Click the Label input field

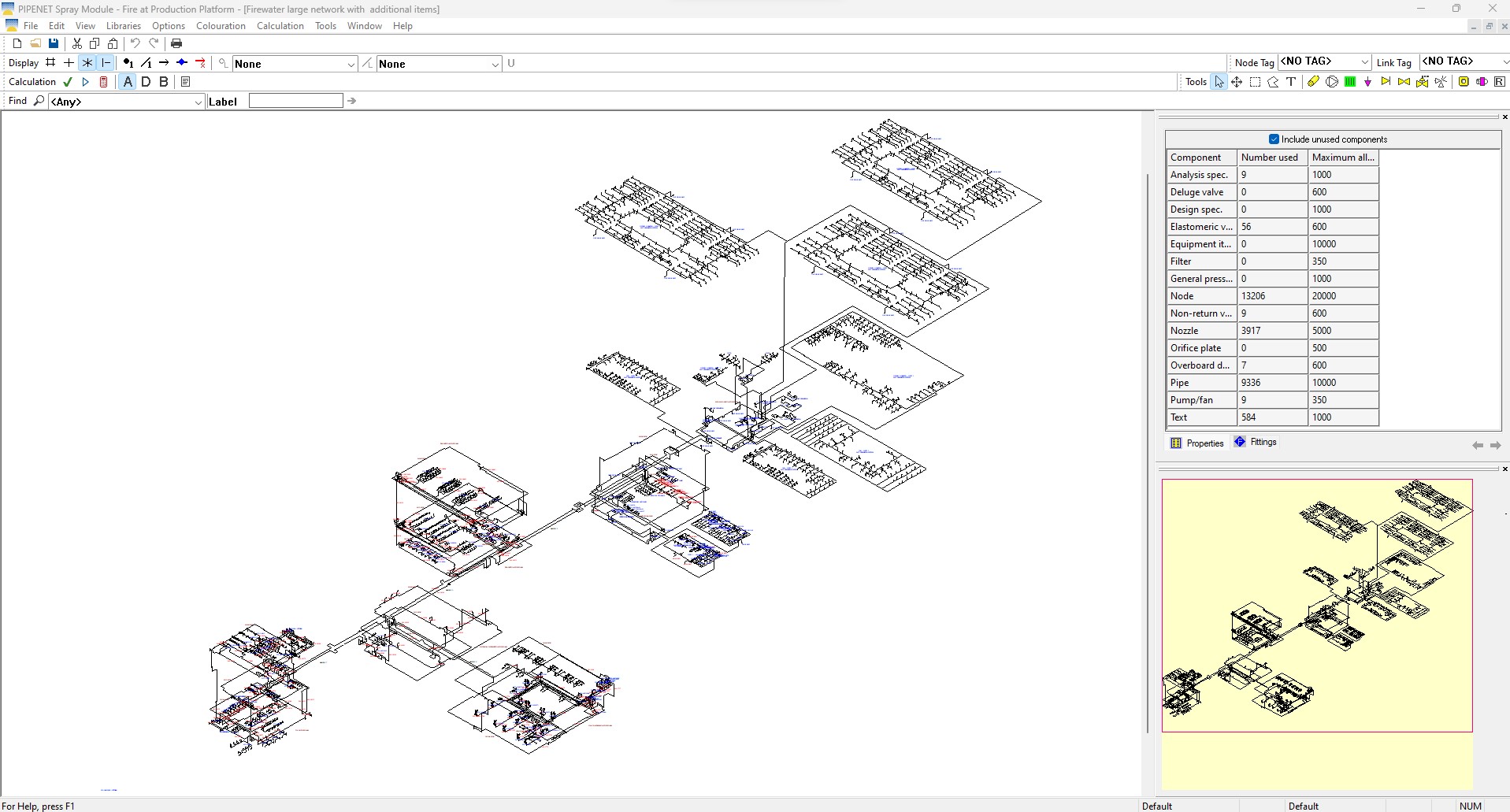[295, 101]
